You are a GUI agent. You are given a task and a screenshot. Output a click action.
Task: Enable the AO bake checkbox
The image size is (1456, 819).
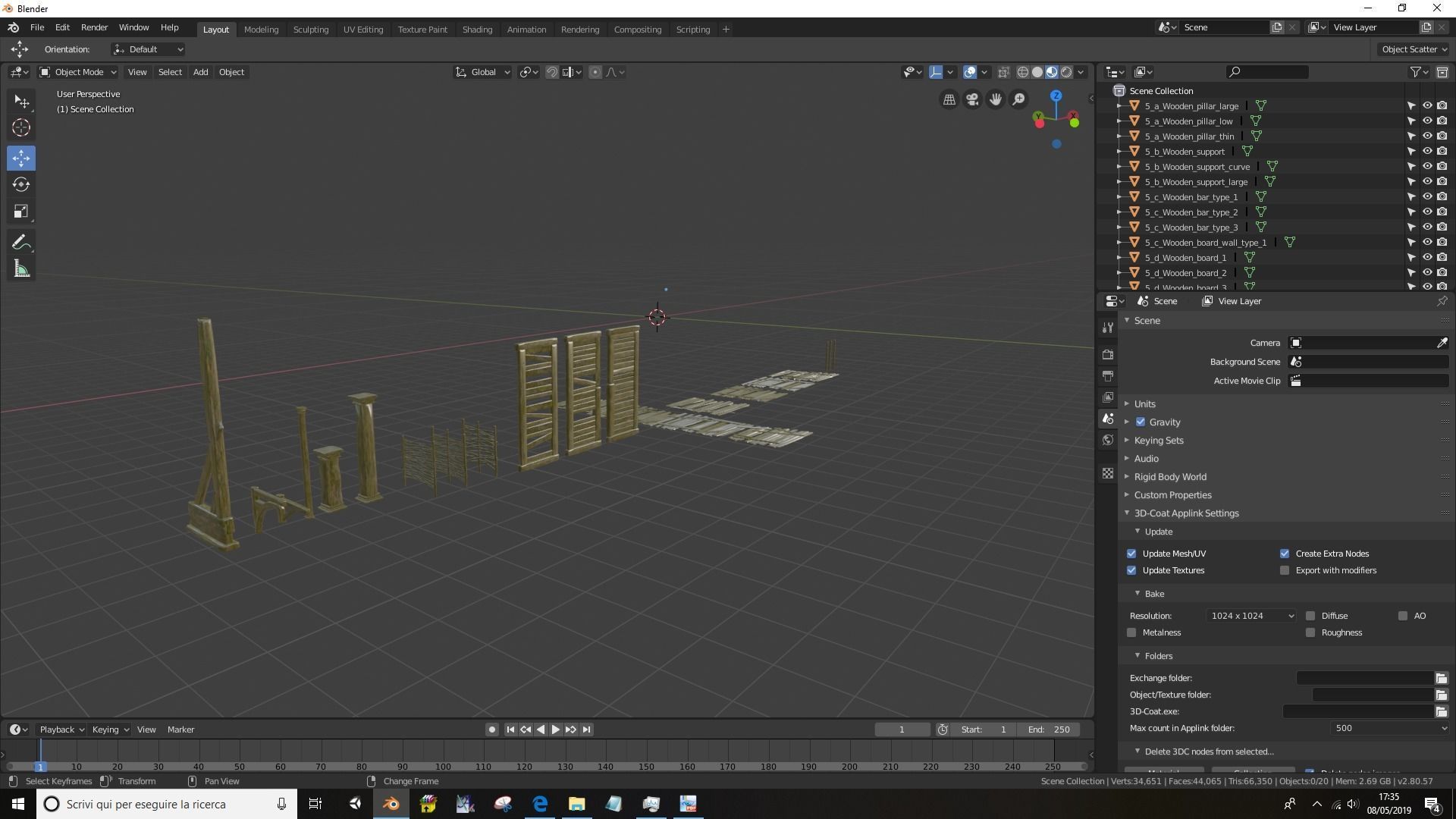(1403, 616)
